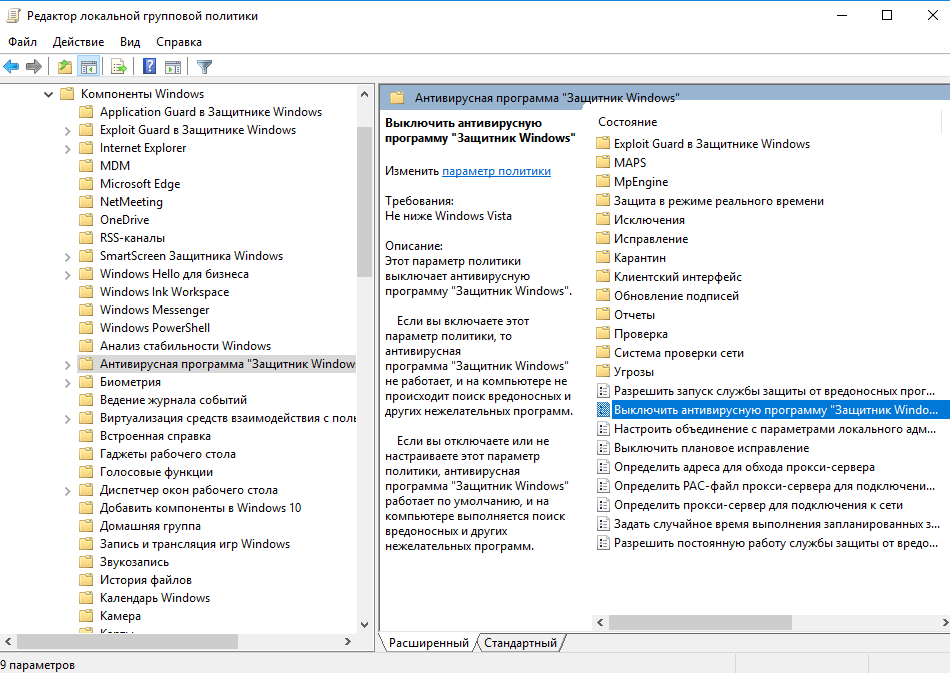Click the right pane horizontal scrollbar thumb
This screenshot has width=950, height=673.
click(x=700, y=622)
